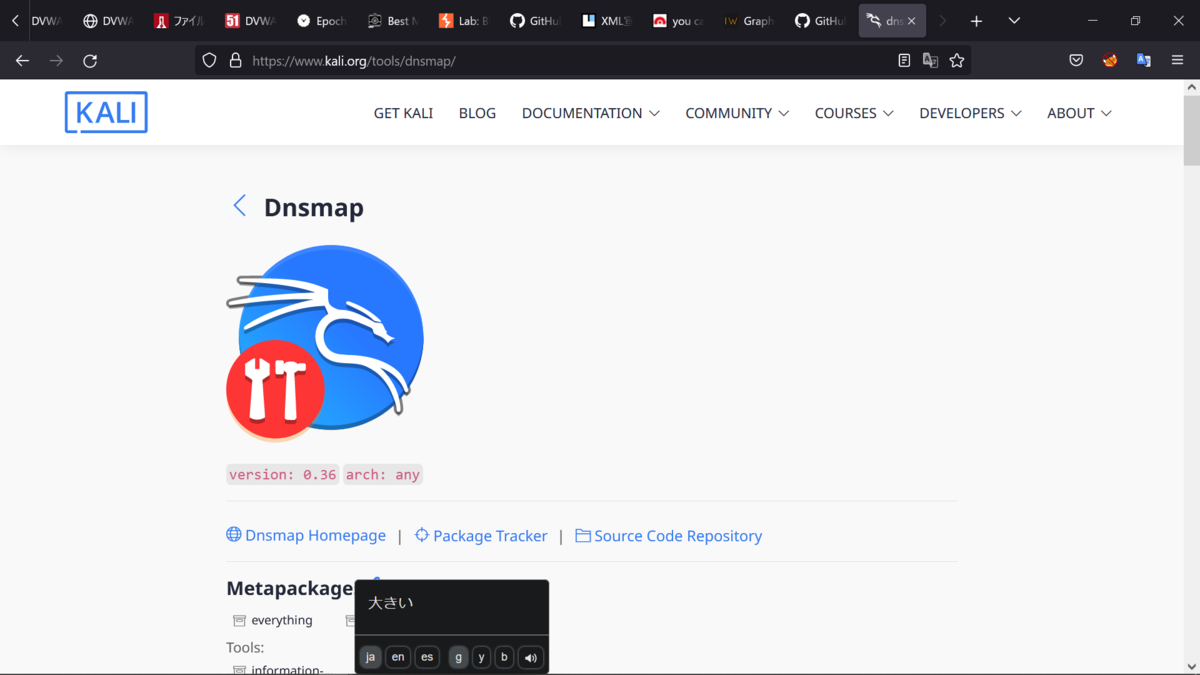Click the 'version: 0.36' badge
Image resolution: width=1200 pixels, height=675 pixels.
click(282, 475)
